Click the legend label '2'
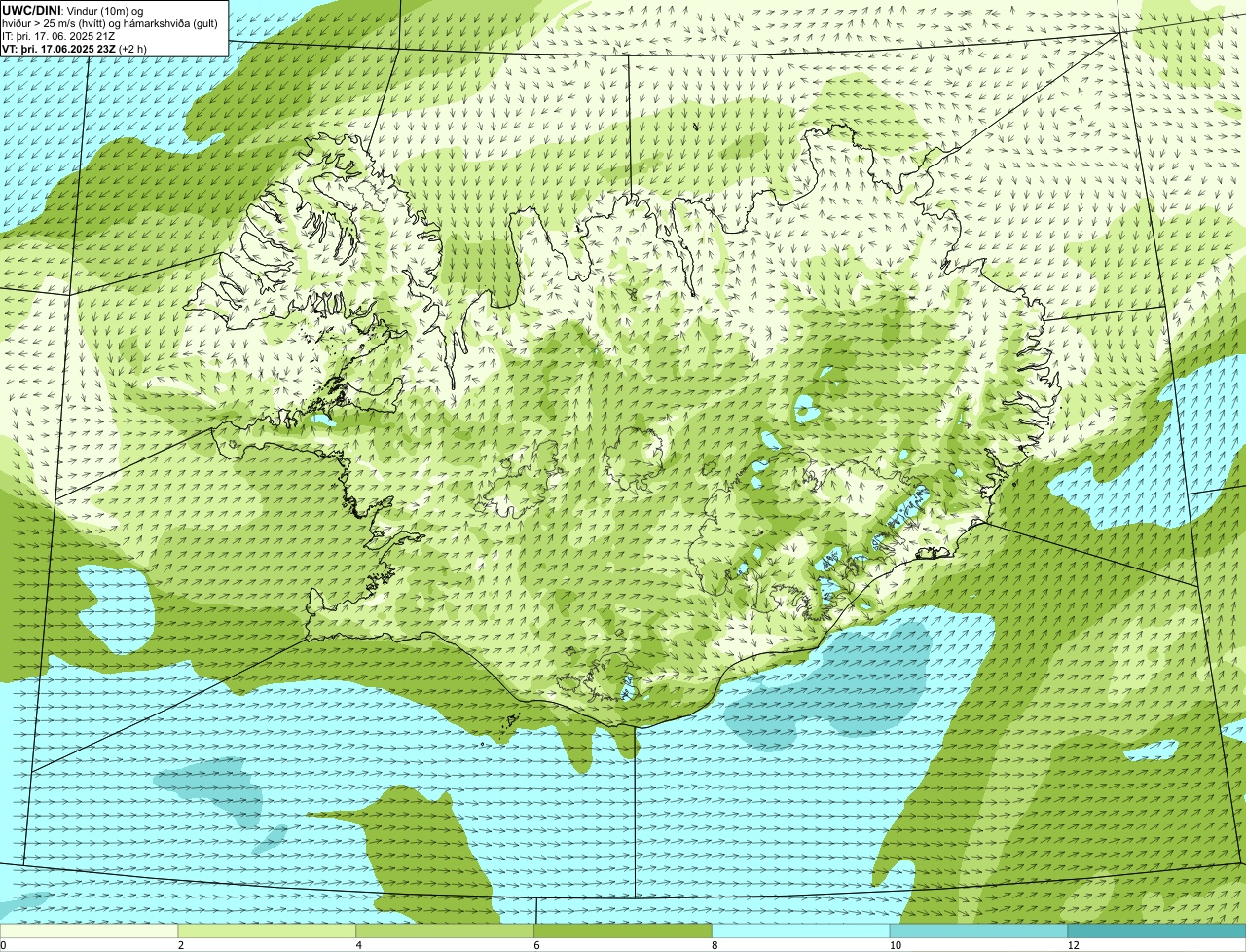 [x=181, y=945]
